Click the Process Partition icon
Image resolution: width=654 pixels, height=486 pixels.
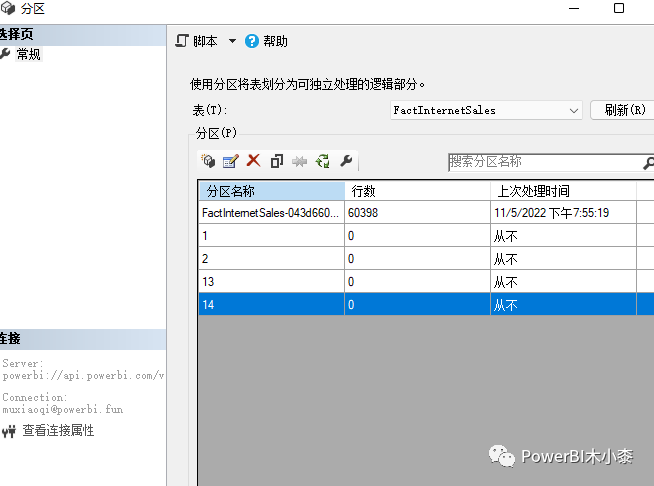tap(323, 161)
